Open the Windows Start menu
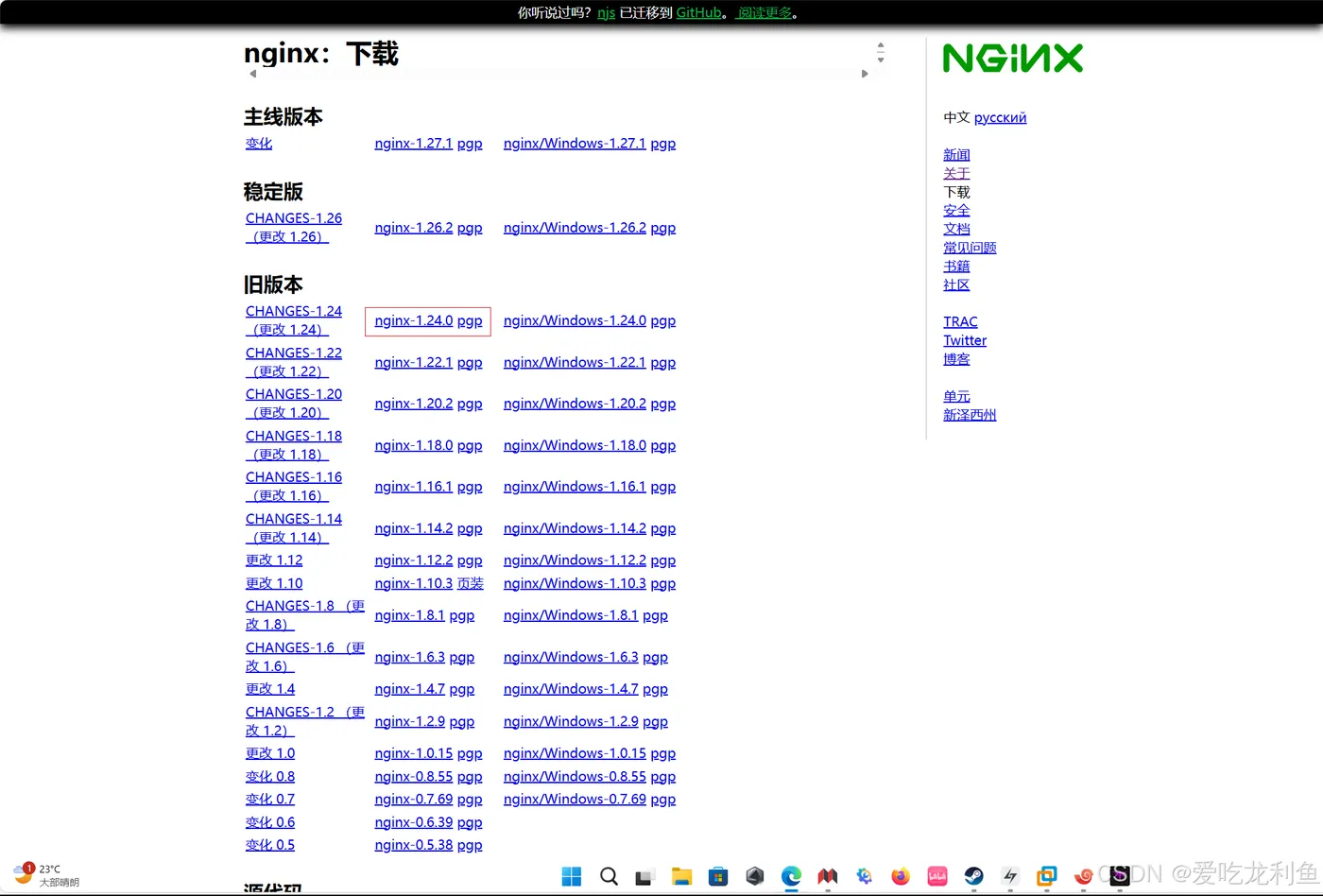Image resolution: width=1323 pixels, height=896 pixels. click(572, 876)
